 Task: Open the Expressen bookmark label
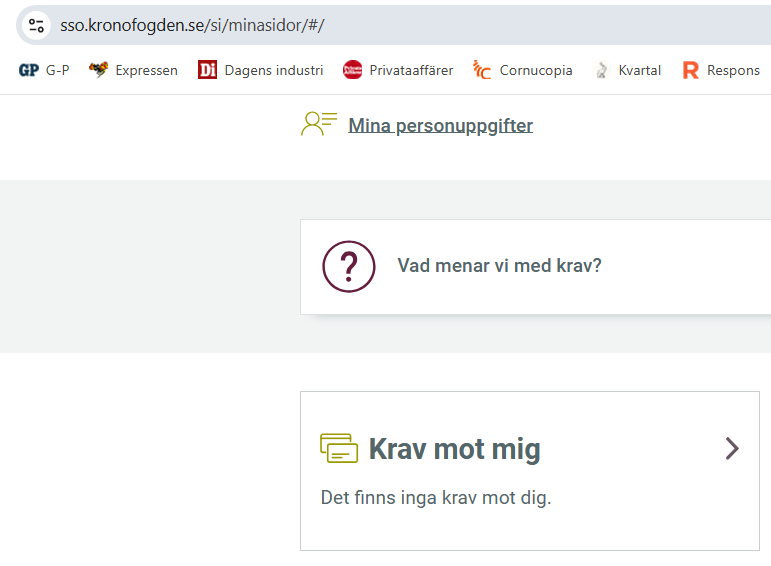point(146,70)
